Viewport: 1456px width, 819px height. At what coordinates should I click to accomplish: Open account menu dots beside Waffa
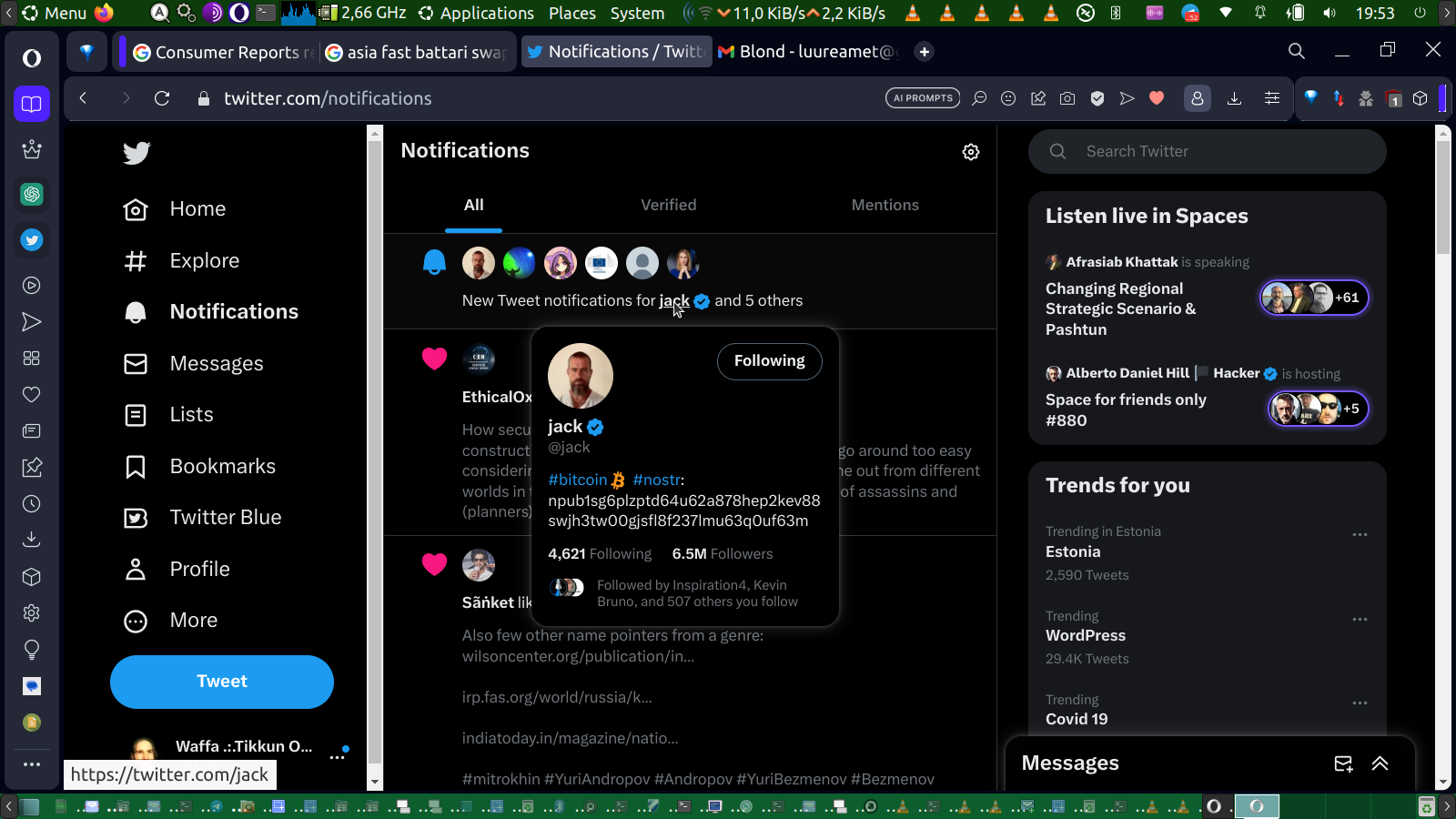[338, 756]
